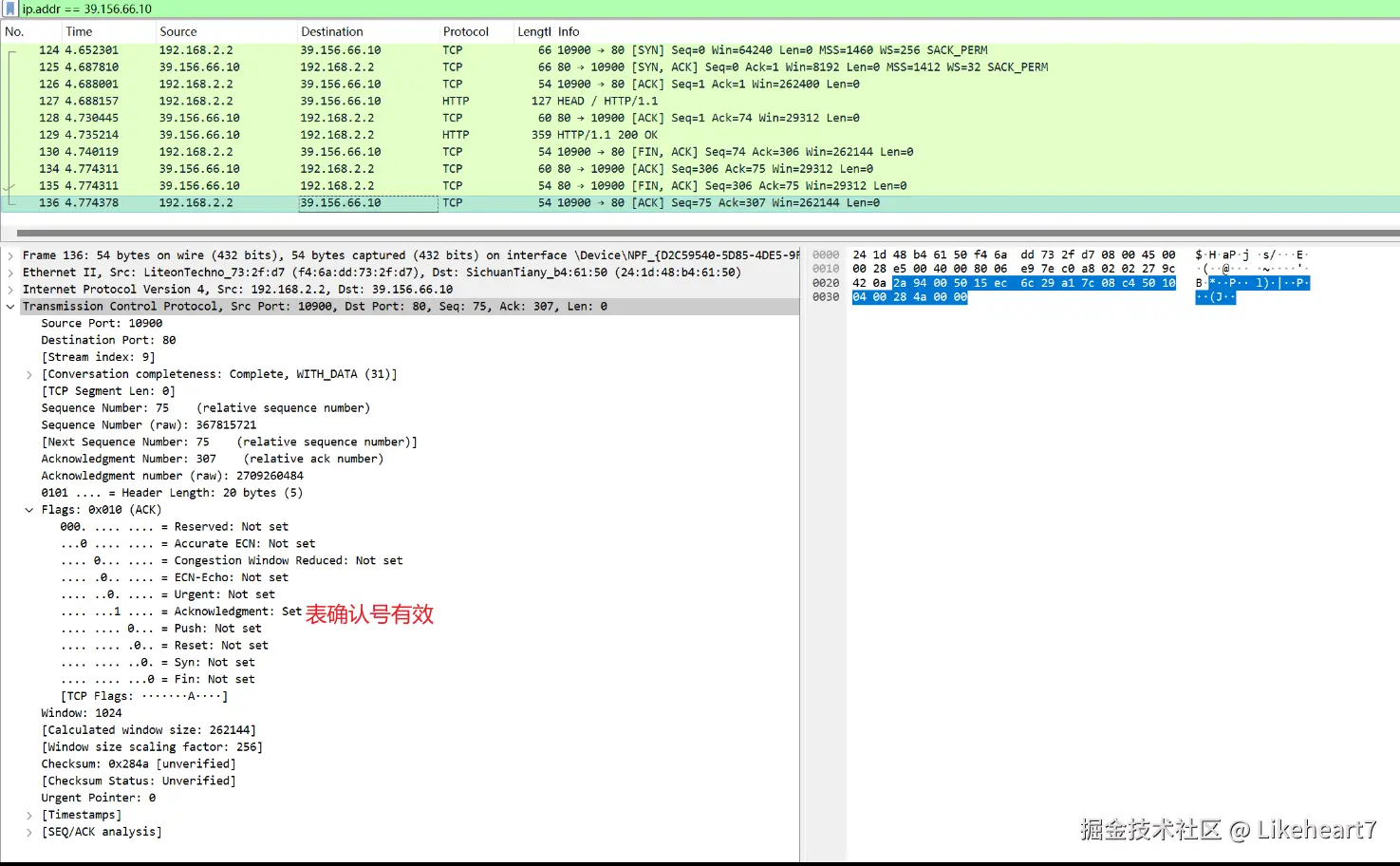1400x866 pixels.
Task: Select packet 128 ACK Ack=74
Action: pyautogui.click(x=700, y=118)
